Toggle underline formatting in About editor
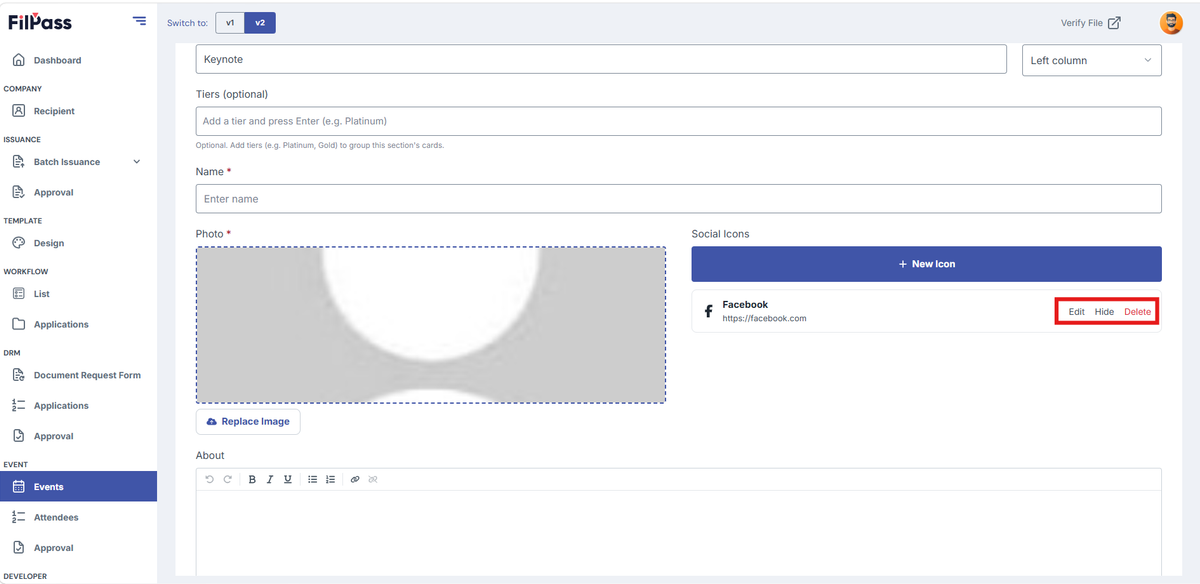This screenshot has height=584, width=1200. click(288, 479)
